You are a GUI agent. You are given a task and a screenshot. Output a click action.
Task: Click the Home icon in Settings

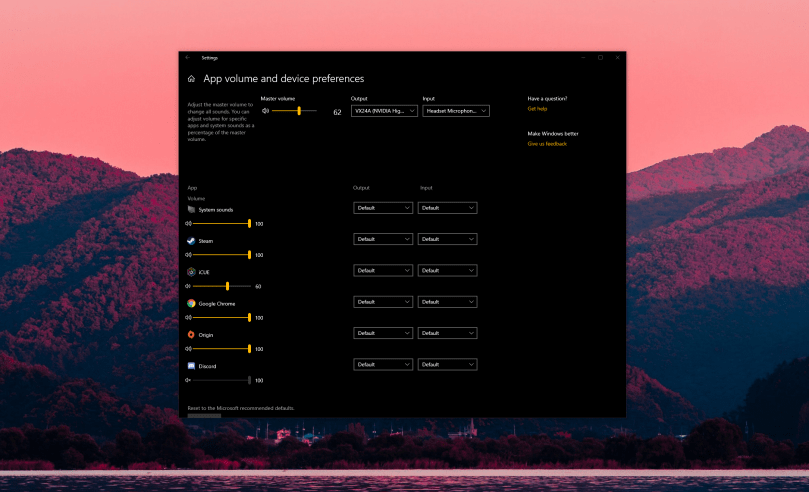pyautogui.click(x=191, y=78)
